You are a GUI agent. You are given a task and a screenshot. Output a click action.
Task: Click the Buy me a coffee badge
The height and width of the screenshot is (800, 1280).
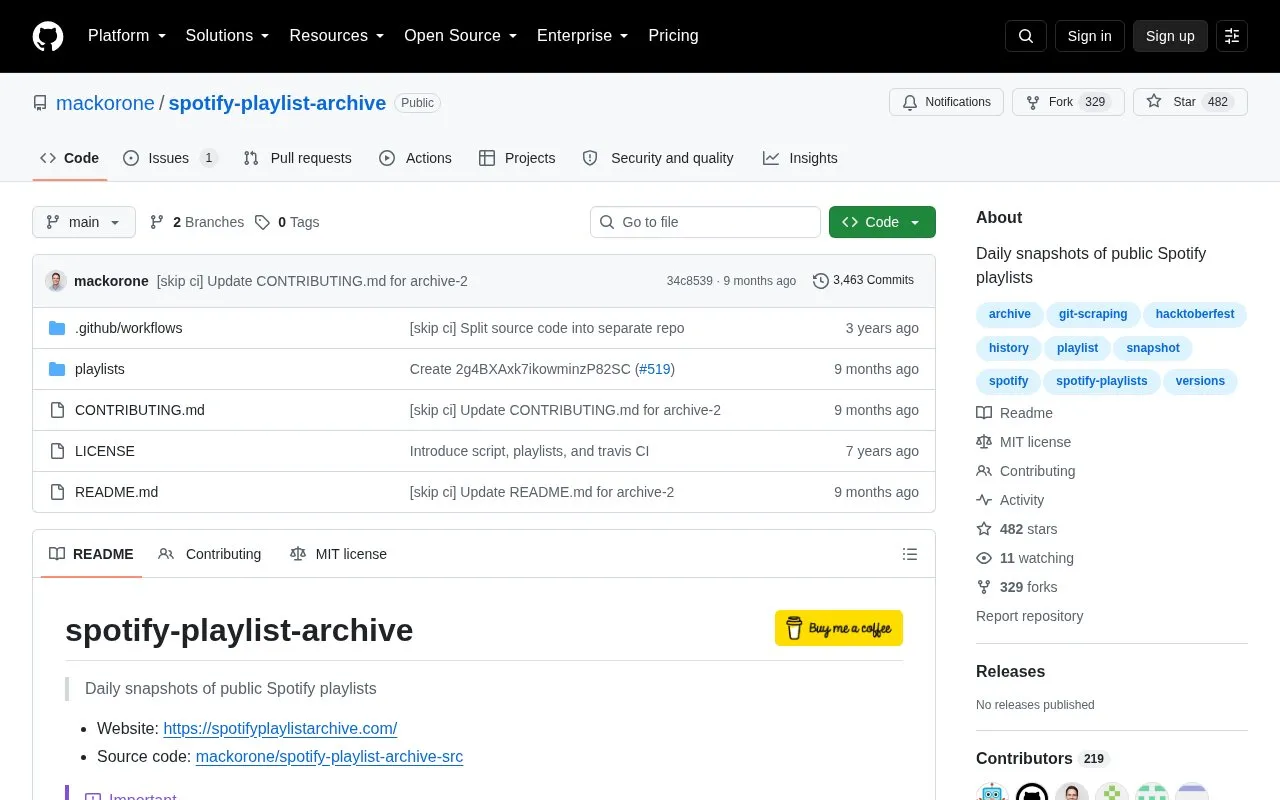[839, 628]
